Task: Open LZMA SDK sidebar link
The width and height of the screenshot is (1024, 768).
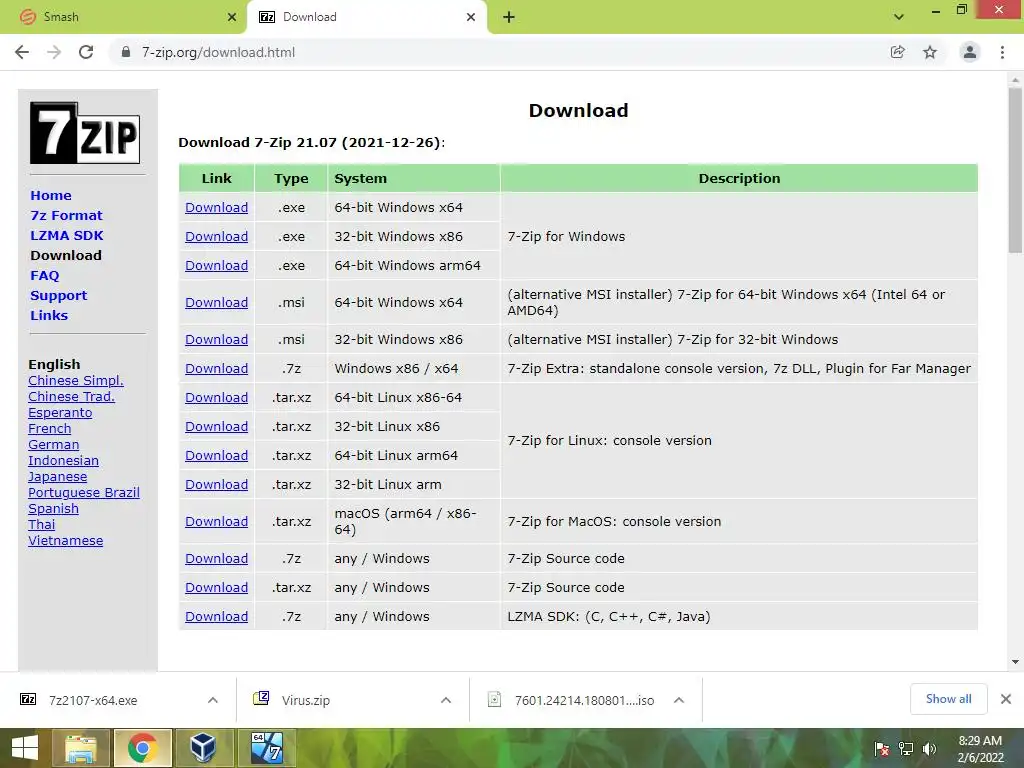Action: (x=67, y=235)
